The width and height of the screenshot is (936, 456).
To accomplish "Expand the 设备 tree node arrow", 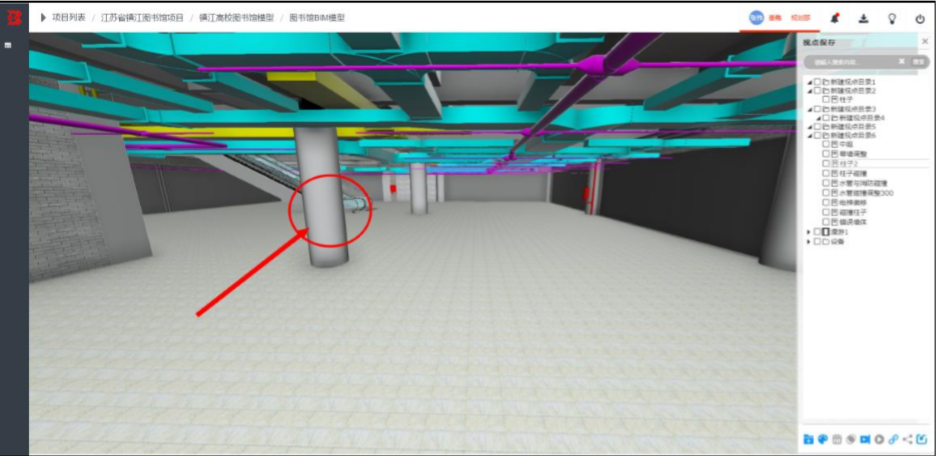I will click(809, 242).
